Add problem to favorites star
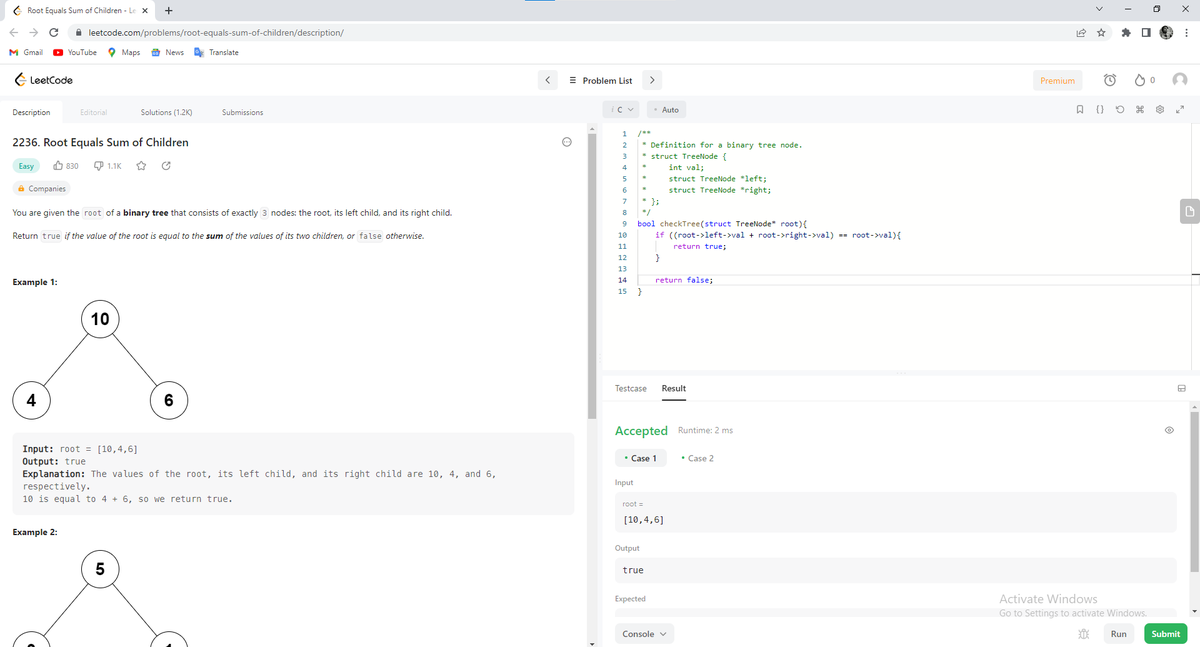 [x=141, y=165]
